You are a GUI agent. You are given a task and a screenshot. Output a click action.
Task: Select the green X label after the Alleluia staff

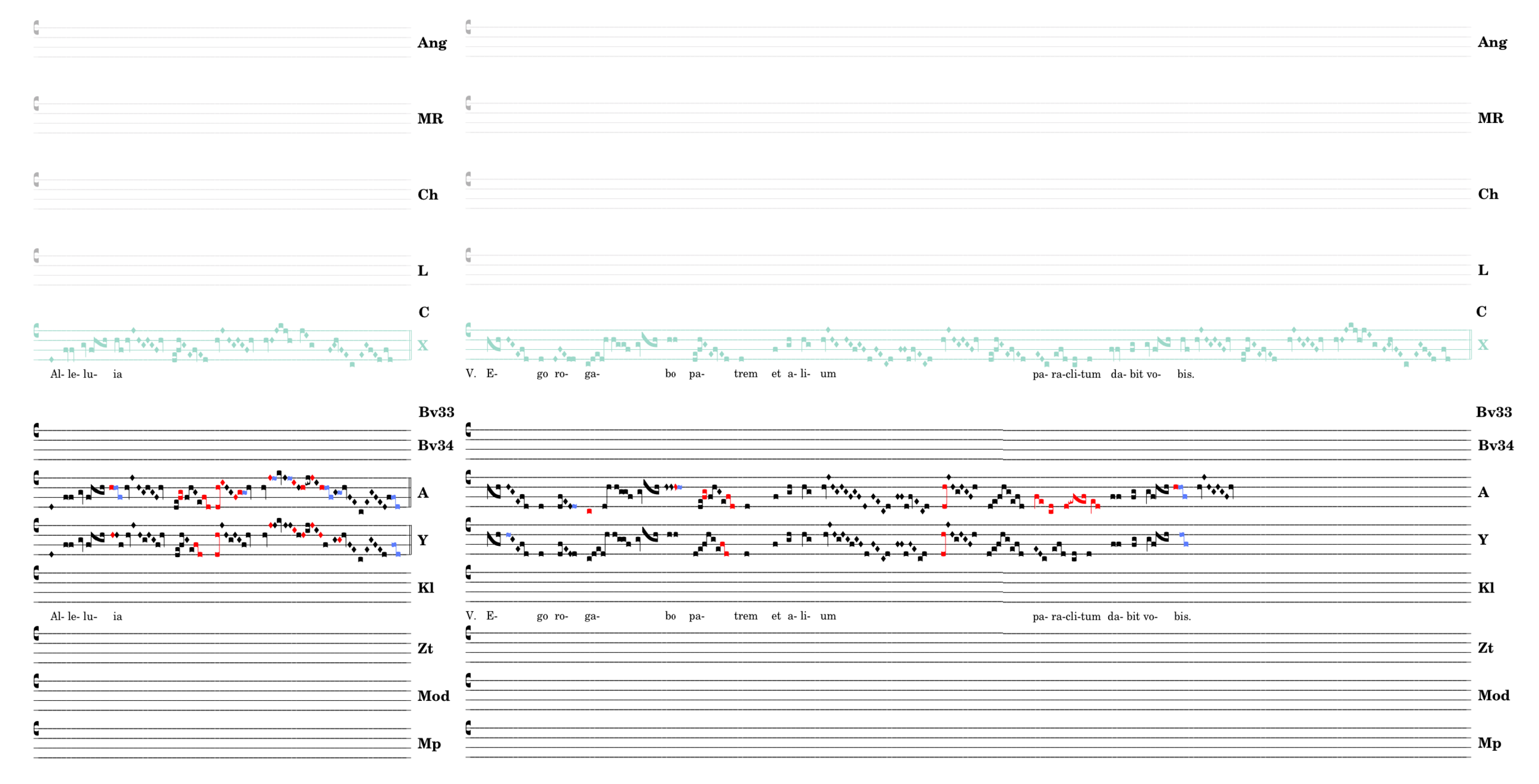(423, 345)
